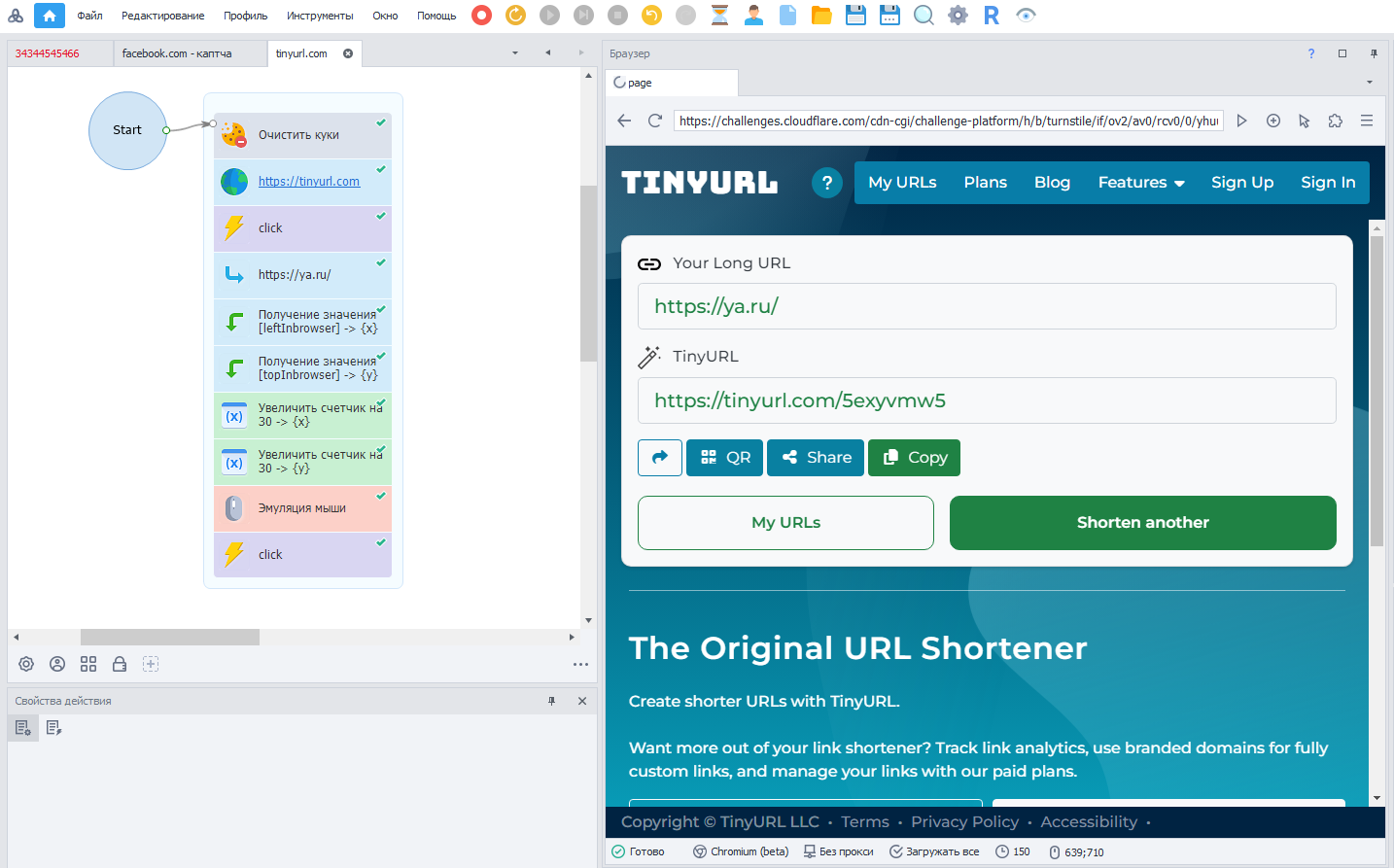Click the green Shorten another button
Viewport: 1394px width, 868px height.
tap(1143, 523)
